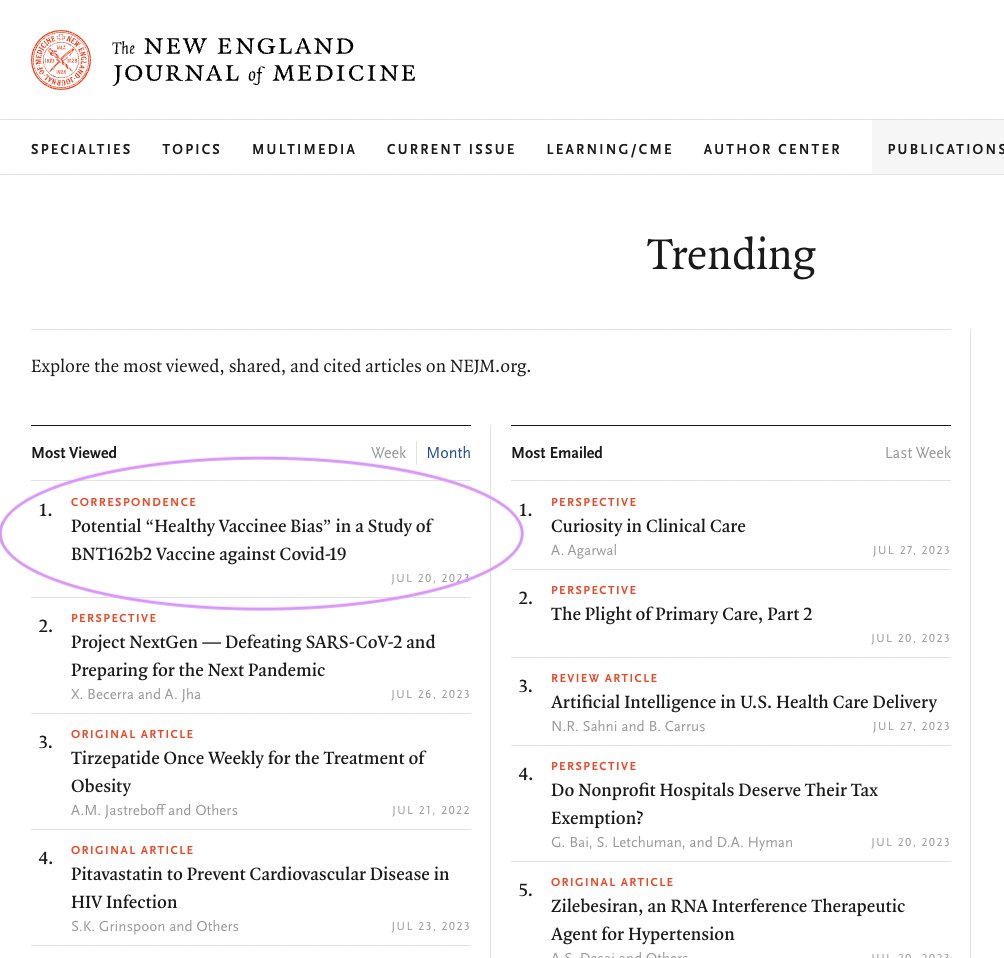
Task: Click the NEJM red seal logo
Action: 64,60
